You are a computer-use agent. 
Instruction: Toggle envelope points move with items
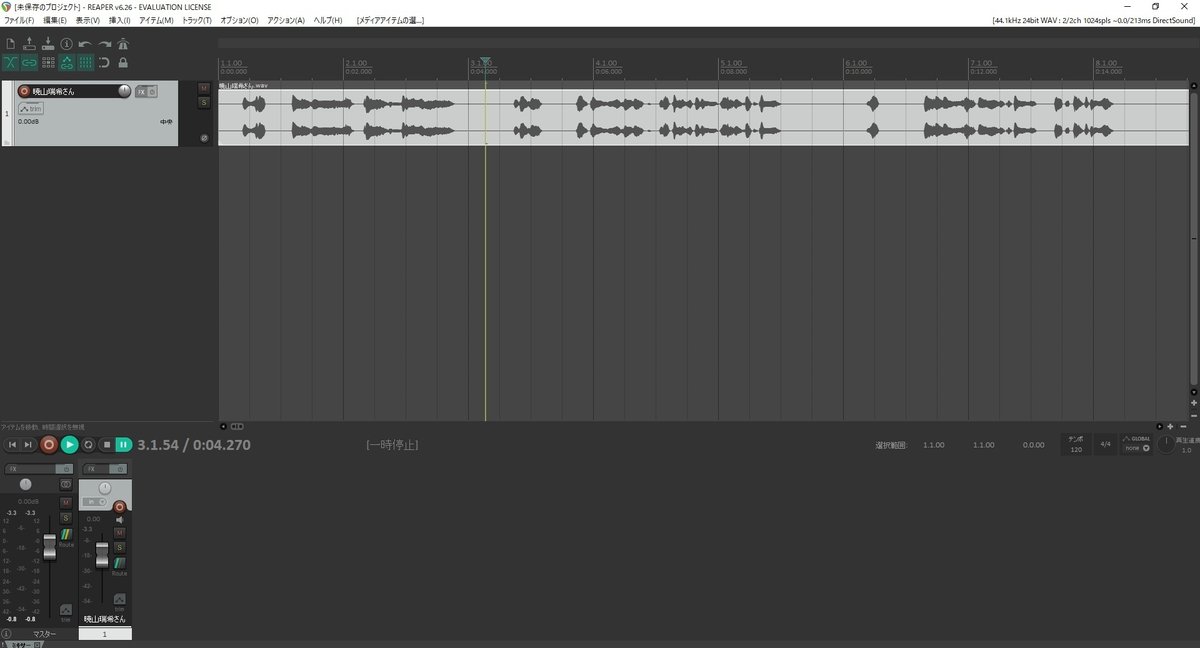tap(67, 63)
